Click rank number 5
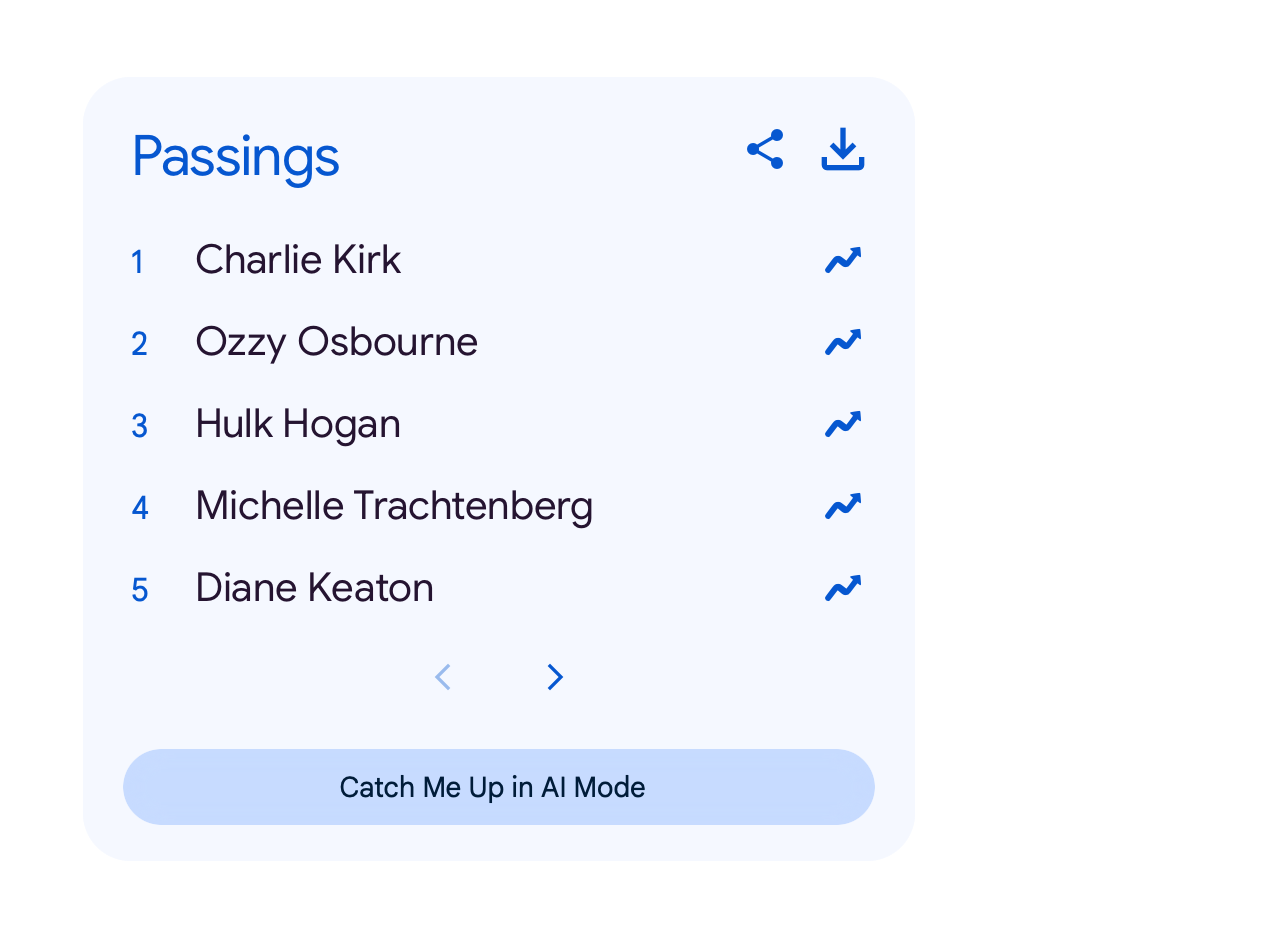 coord(139,590)
